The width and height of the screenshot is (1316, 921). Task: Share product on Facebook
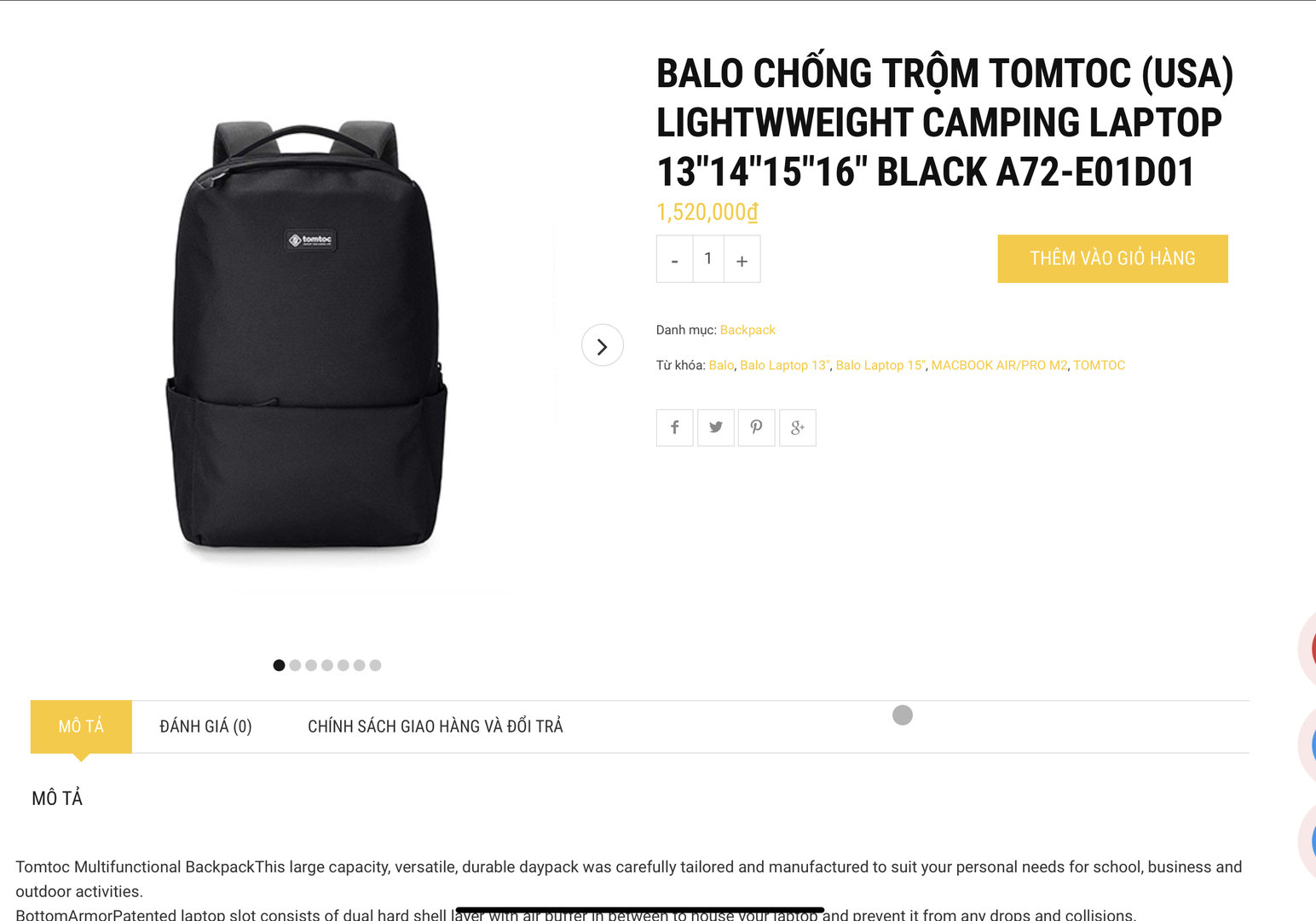click(674, 428)
